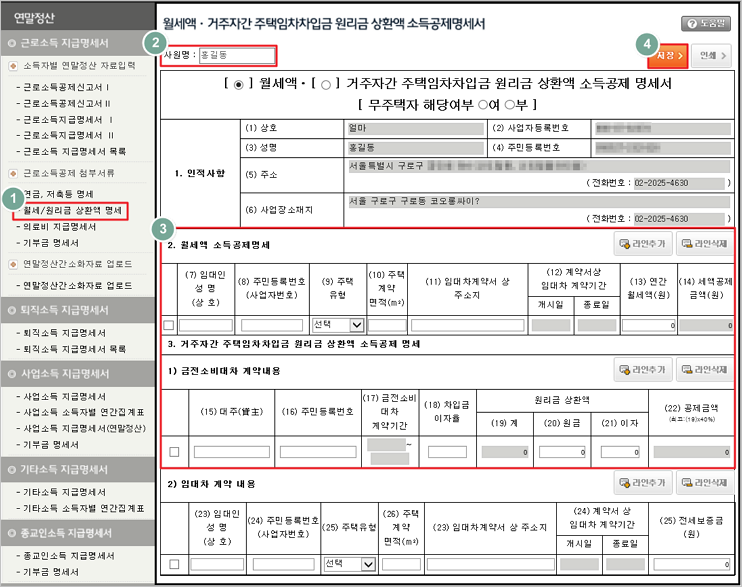Open 근로소득지급명세서 I

coord(68,119)
